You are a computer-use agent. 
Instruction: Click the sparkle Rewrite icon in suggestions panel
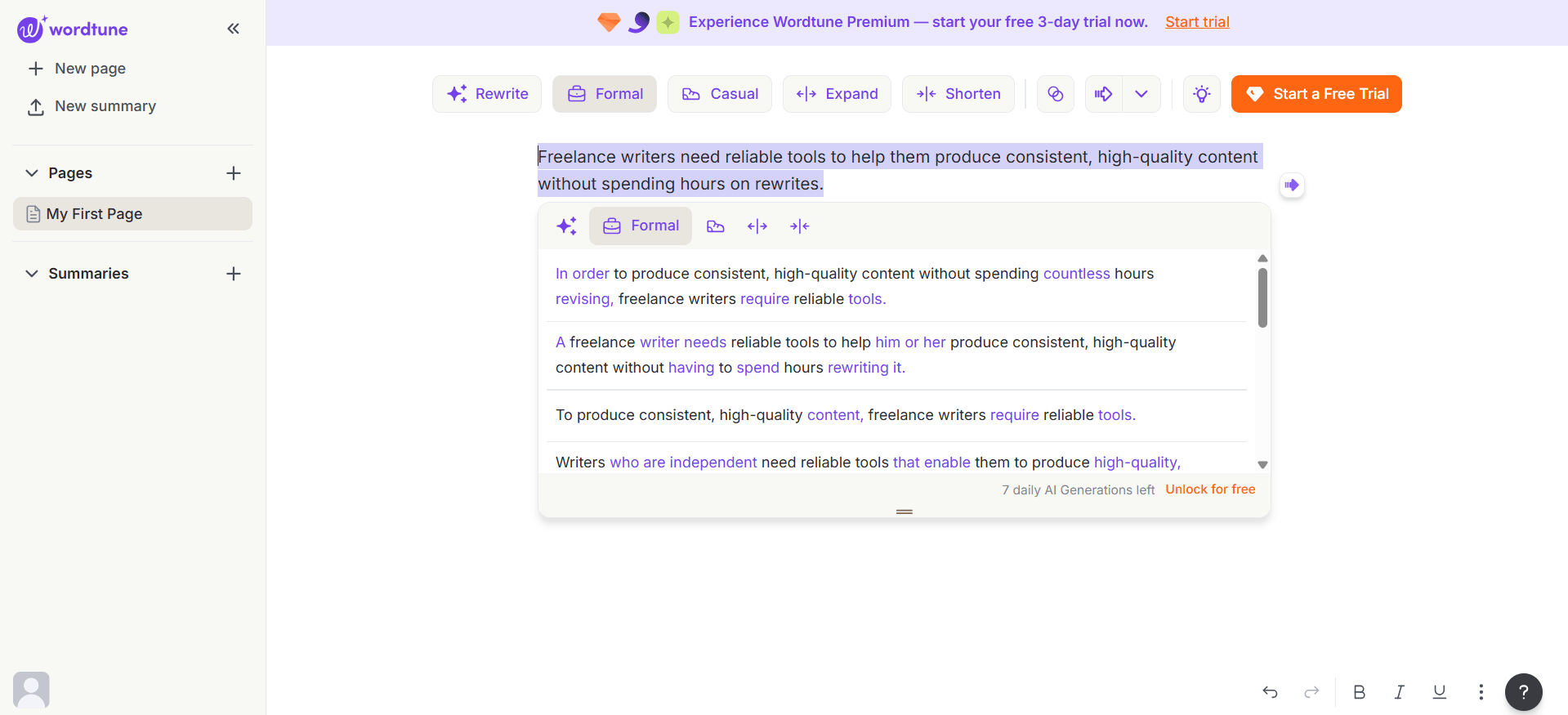(x=566, y=226)
